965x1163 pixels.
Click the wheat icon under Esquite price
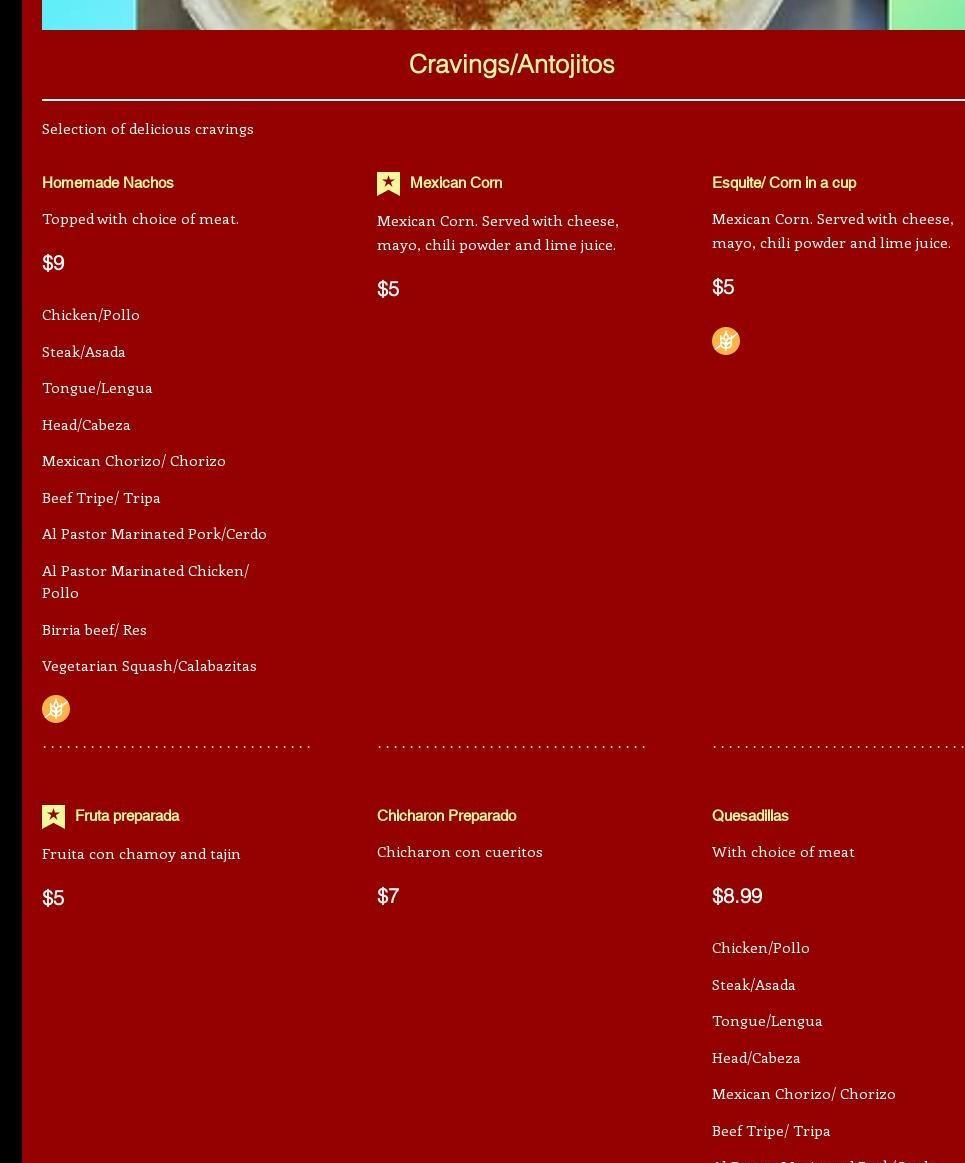(726, 341)
